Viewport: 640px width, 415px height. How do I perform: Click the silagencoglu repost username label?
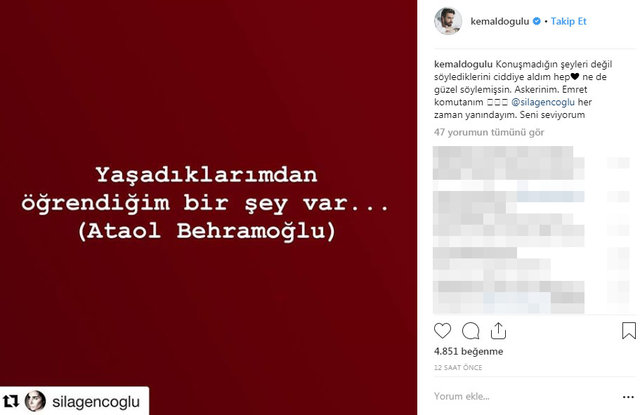tap(96, 402)
